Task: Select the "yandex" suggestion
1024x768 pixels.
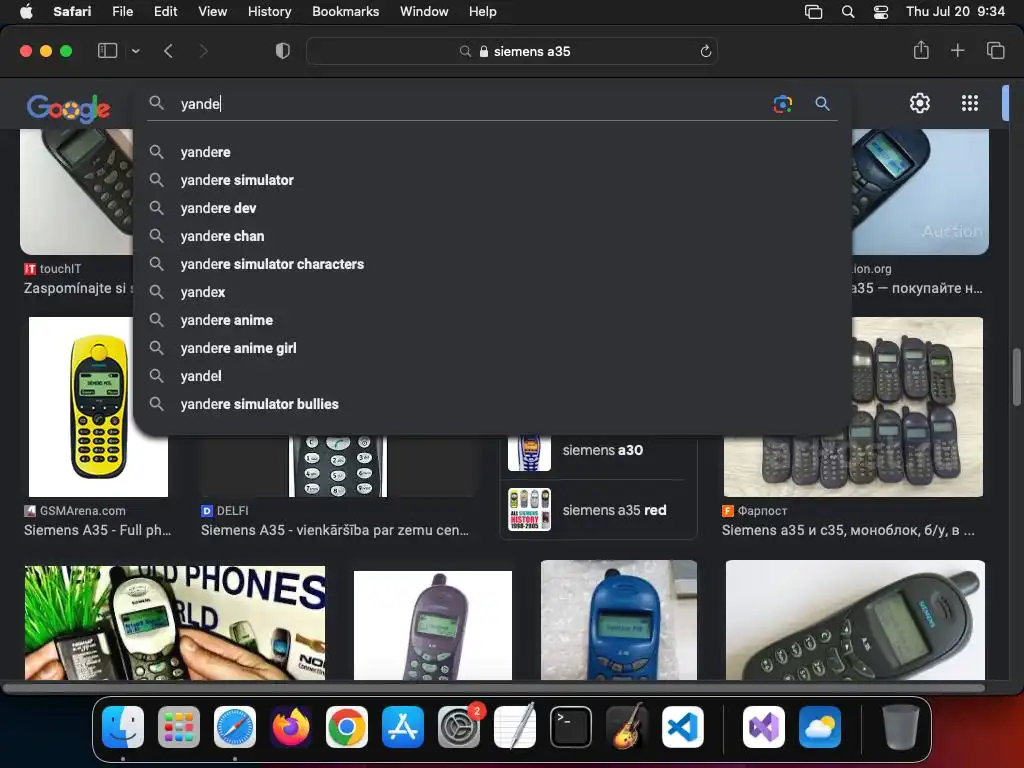Action: point(493,293)
